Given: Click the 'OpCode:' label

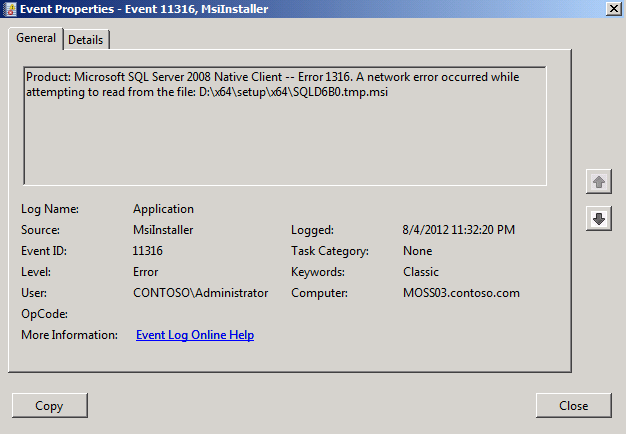Looking at the screenshot, I should [44, 314].
